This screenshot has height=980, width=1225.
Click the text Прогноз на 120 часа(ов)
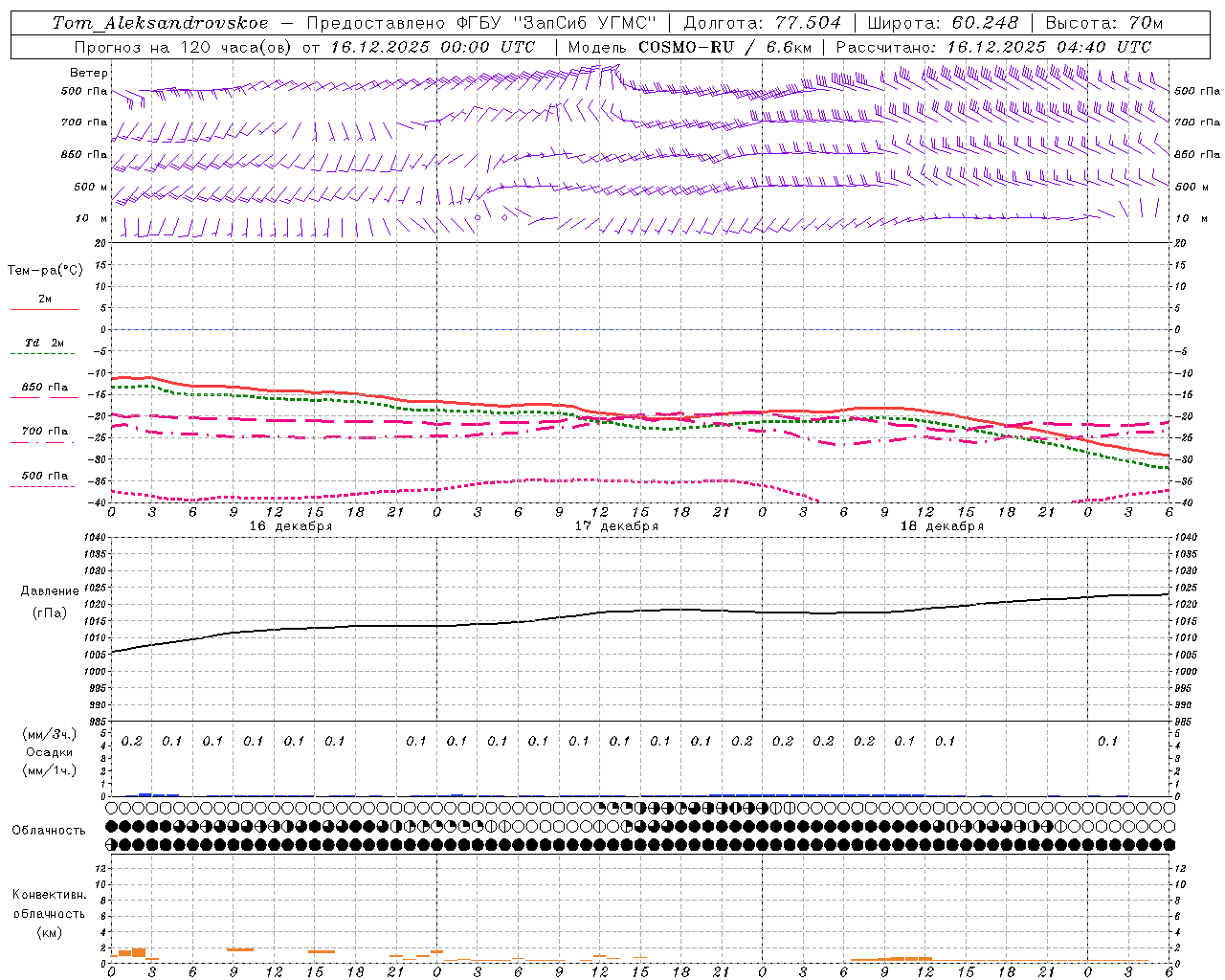point(184,47)
